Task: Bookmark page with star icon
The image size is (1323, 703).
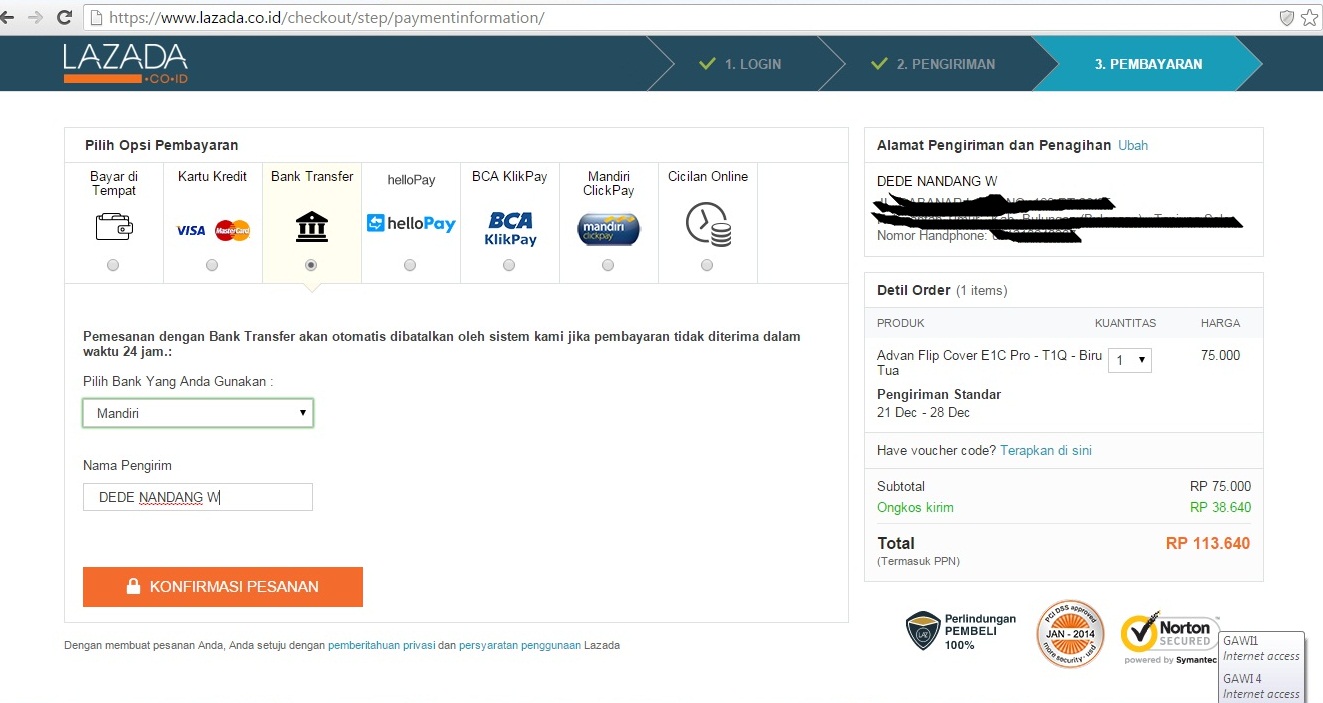Action: (x=1310, y=18)
